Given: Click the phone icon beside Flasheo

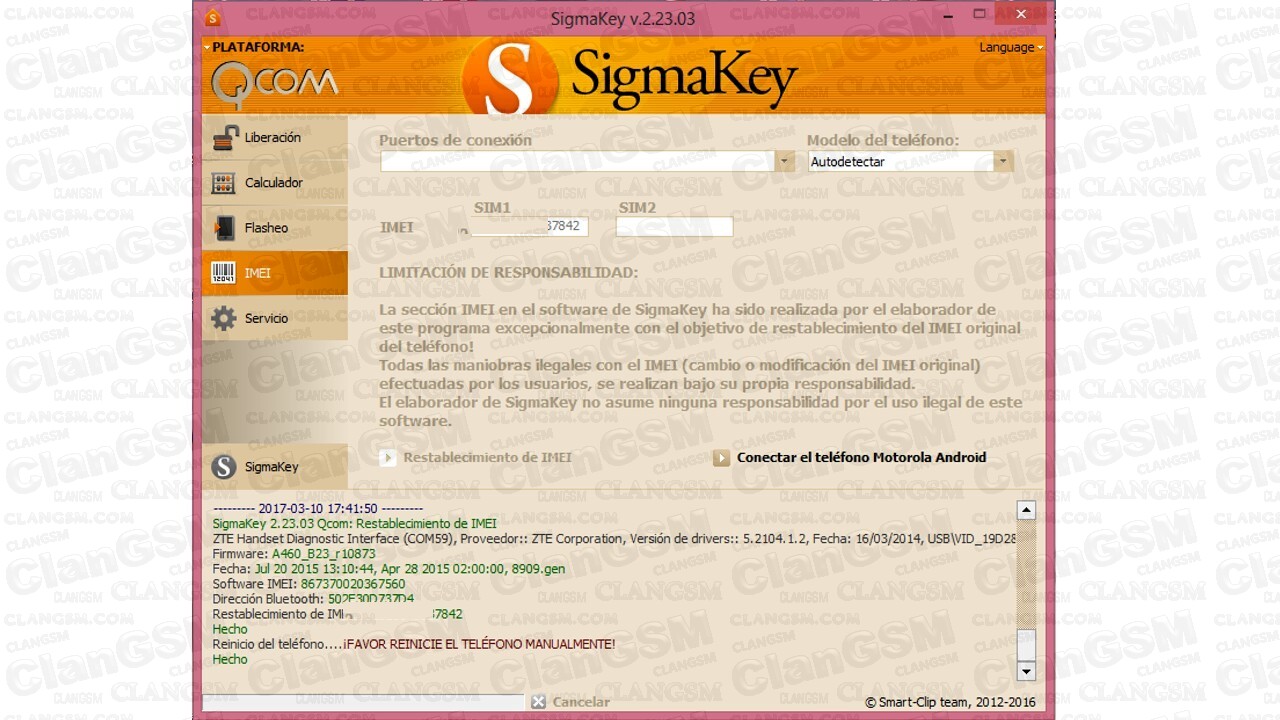Looking at the screenshot, I should pos(225,228).
